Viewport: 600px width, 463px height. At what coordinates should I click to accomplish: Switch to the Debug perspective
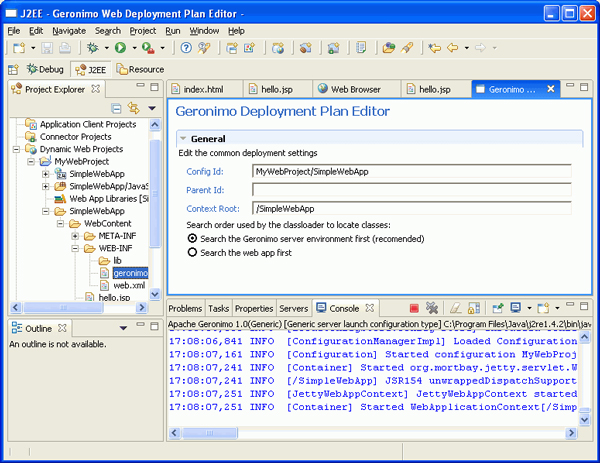pos(45,69)
